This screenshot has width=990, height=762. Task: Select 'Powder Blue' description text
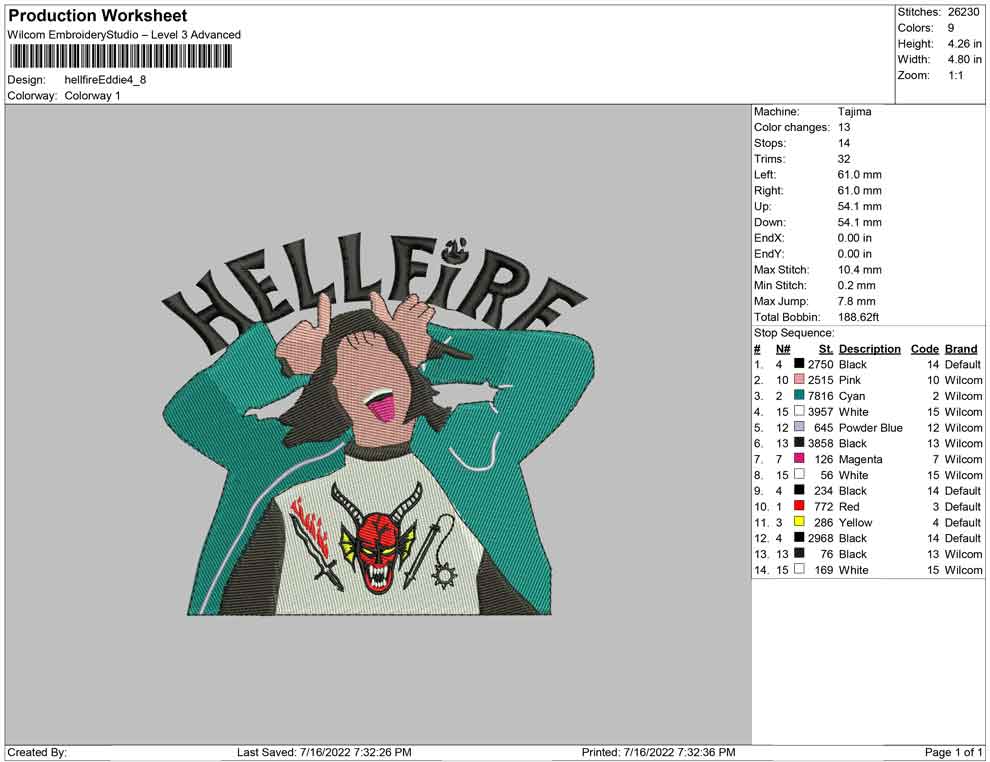coord(871,427)
